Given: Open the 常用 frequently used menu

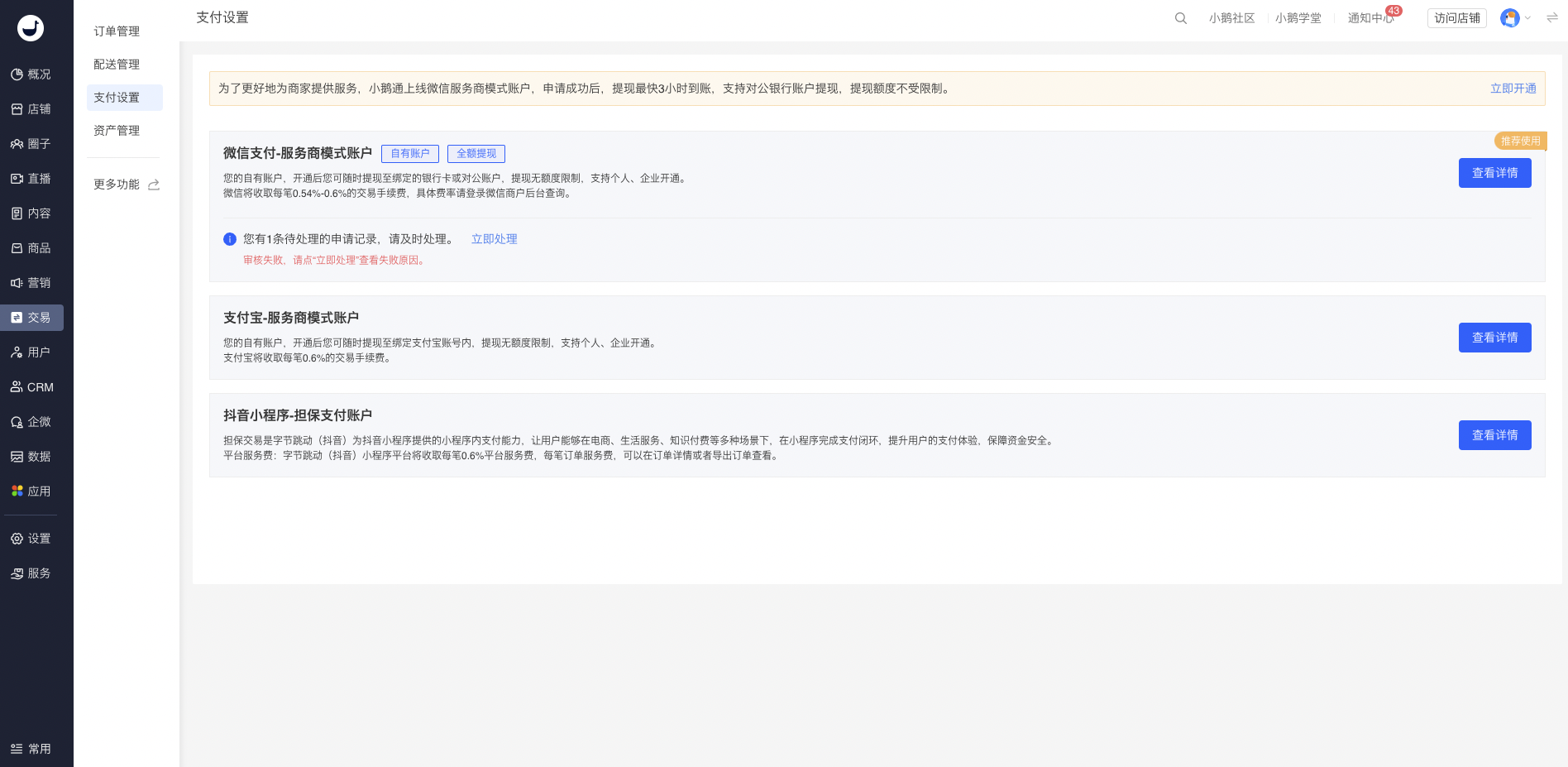Looking at the screenshot, I should click(x=31, y=749).
